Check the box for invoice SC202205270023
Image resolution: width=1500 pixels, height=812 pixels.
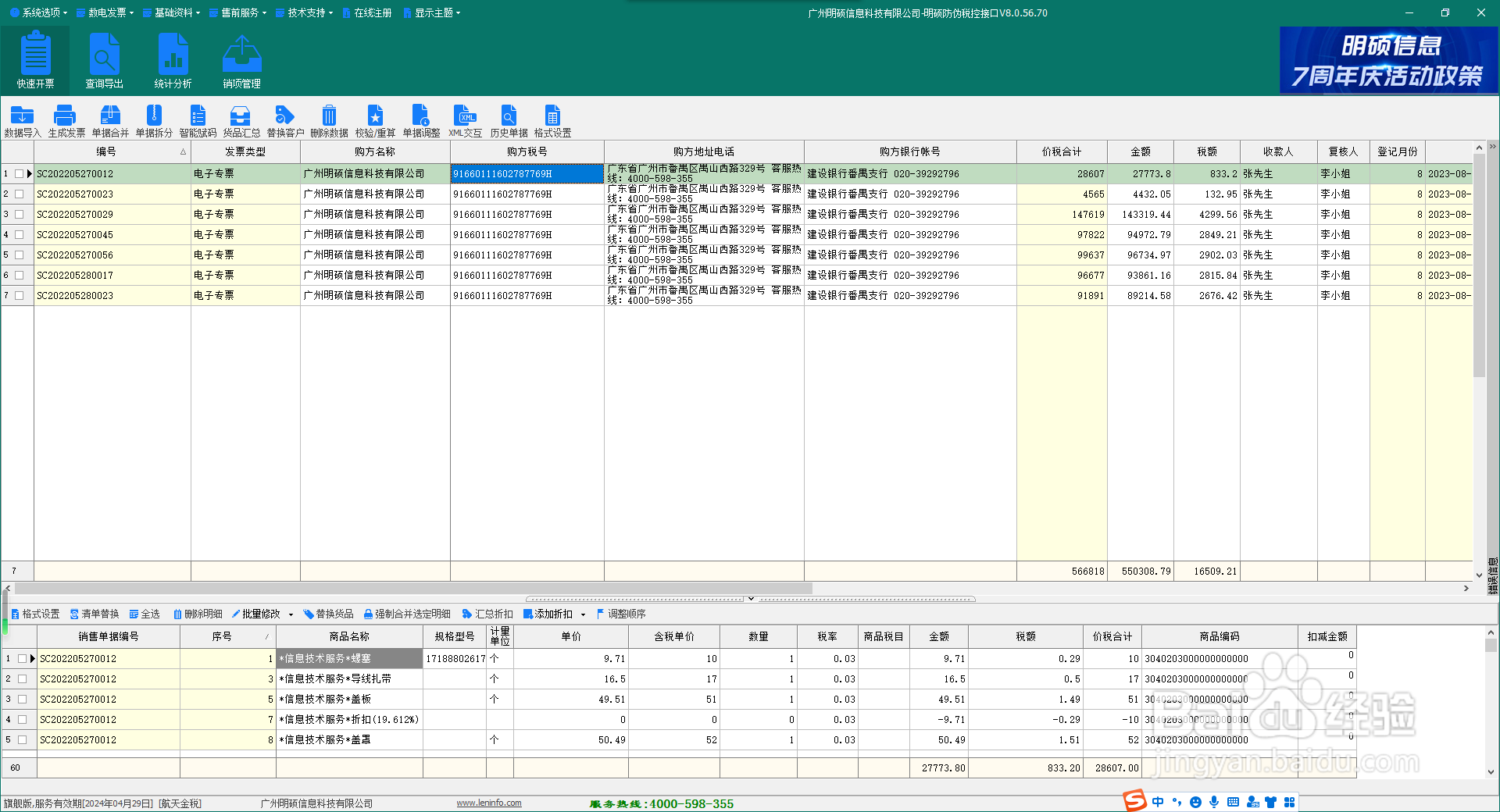(x=20, y=194)
